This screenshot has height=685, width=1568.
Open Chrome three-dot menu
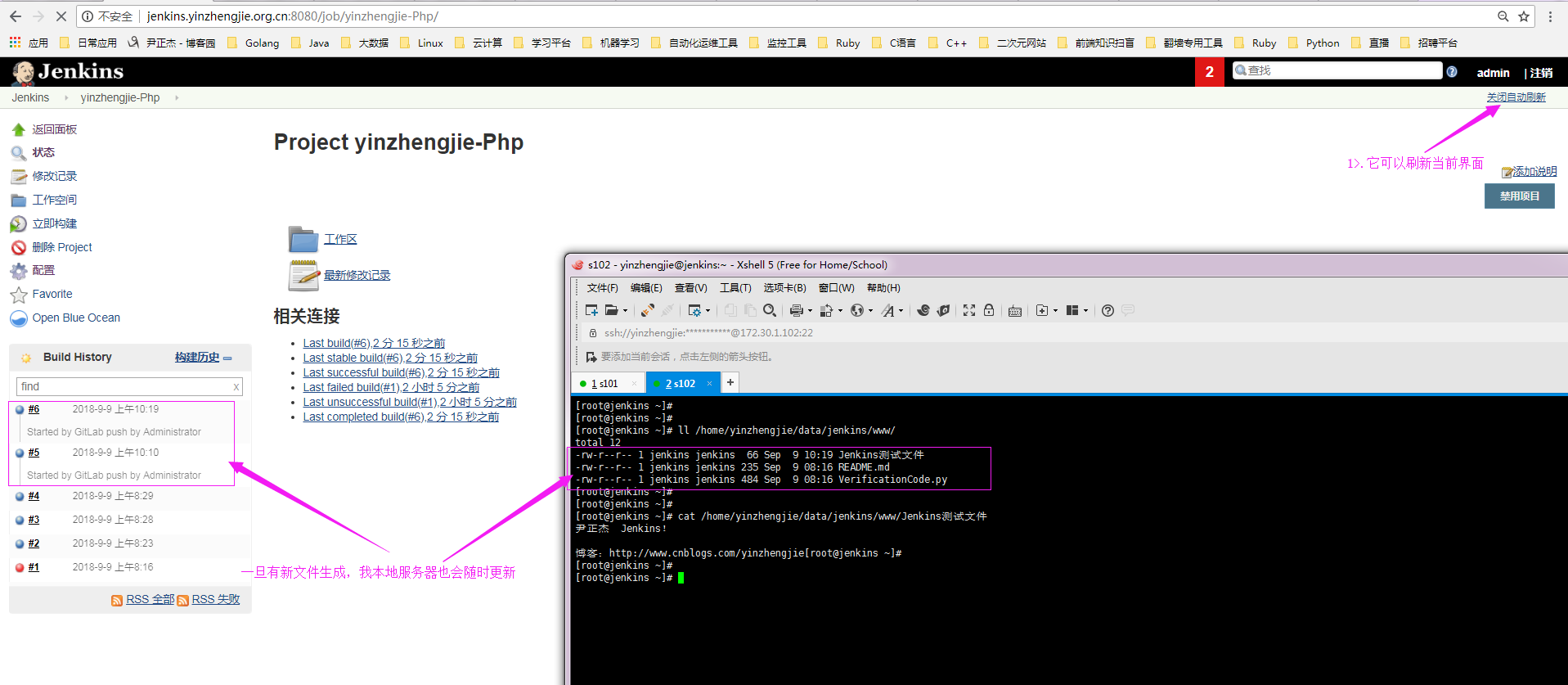click(x=1550, y=16)
